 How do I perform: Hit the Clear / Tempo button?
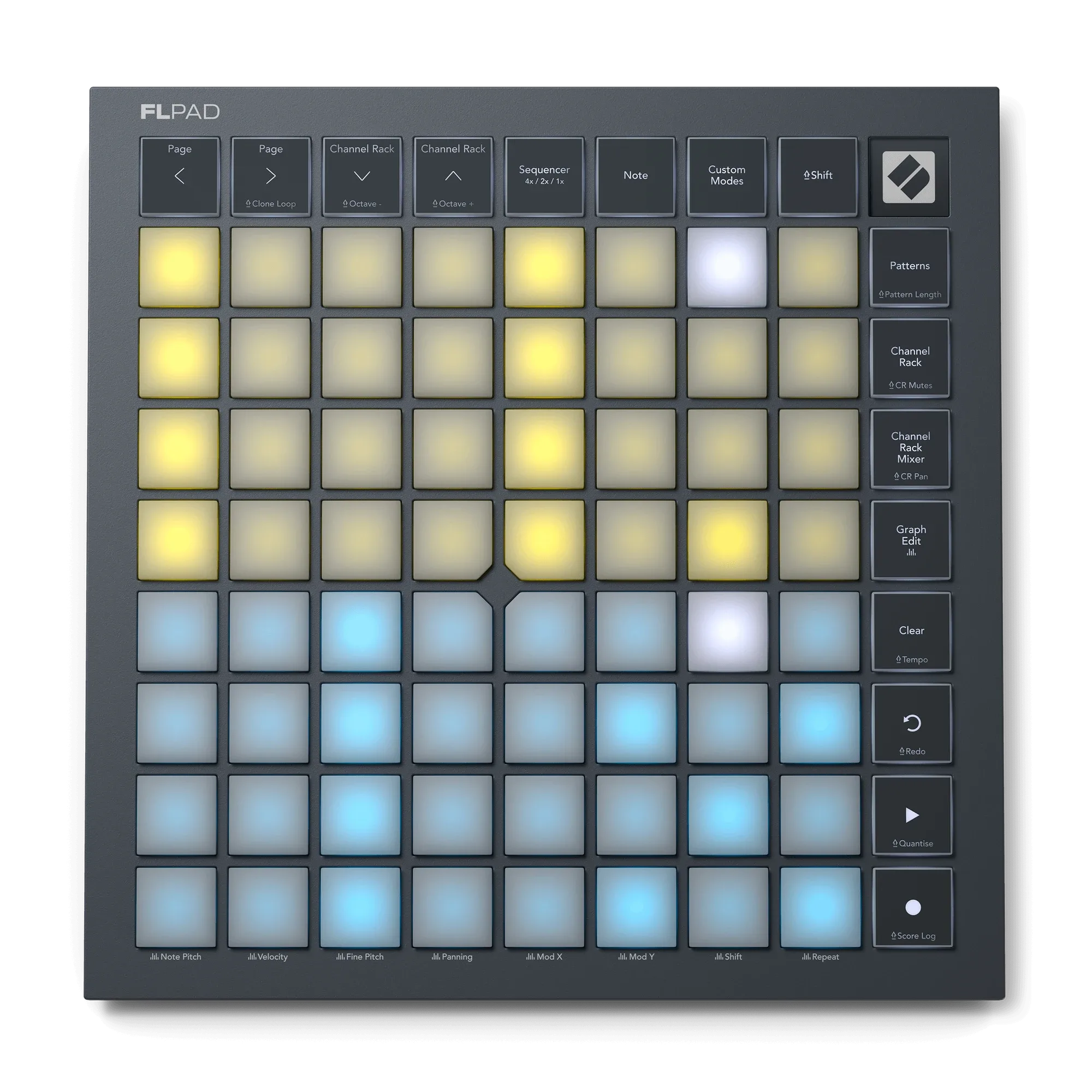(912, 632)
